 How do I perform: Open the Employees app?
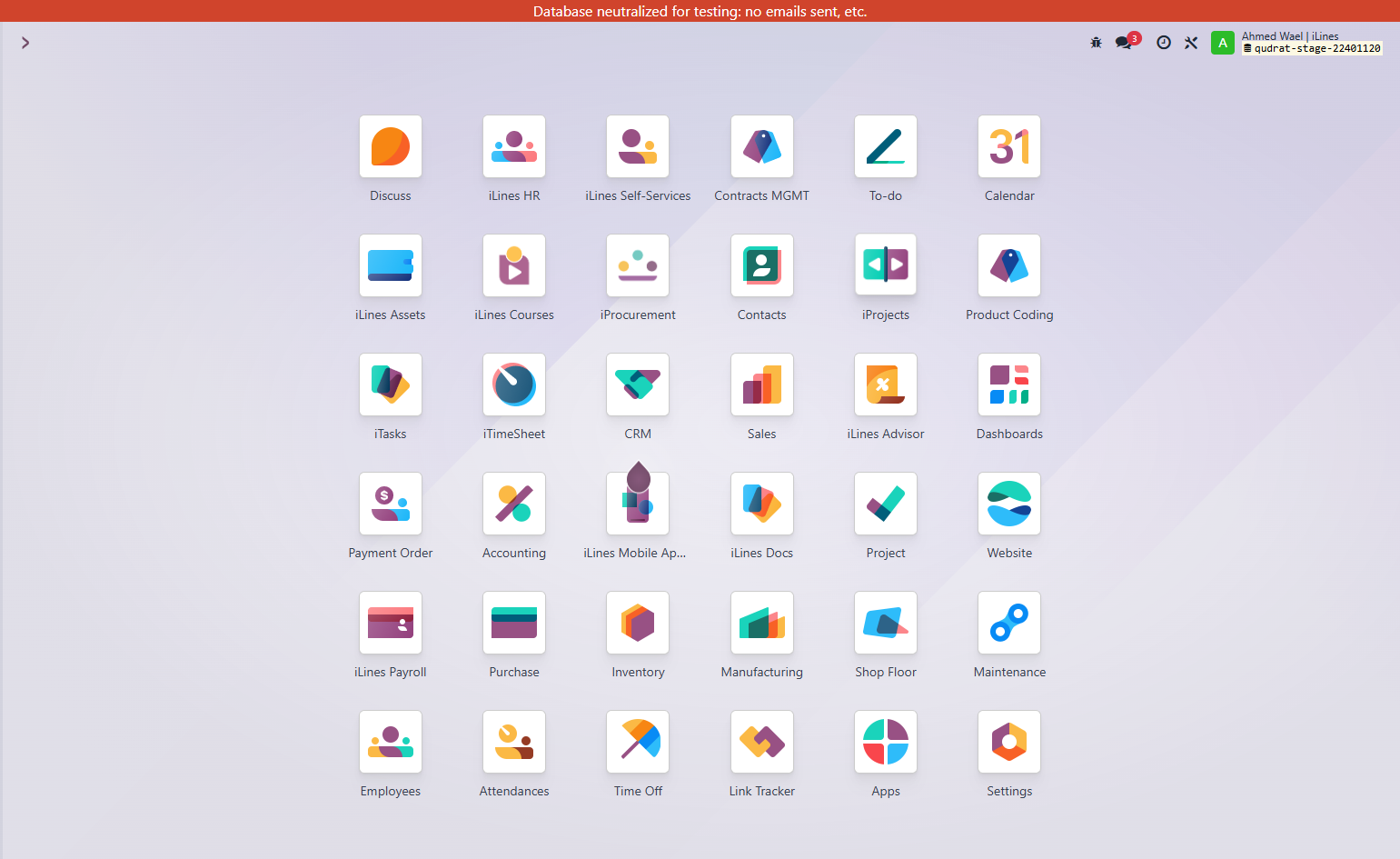pos(391,742)
